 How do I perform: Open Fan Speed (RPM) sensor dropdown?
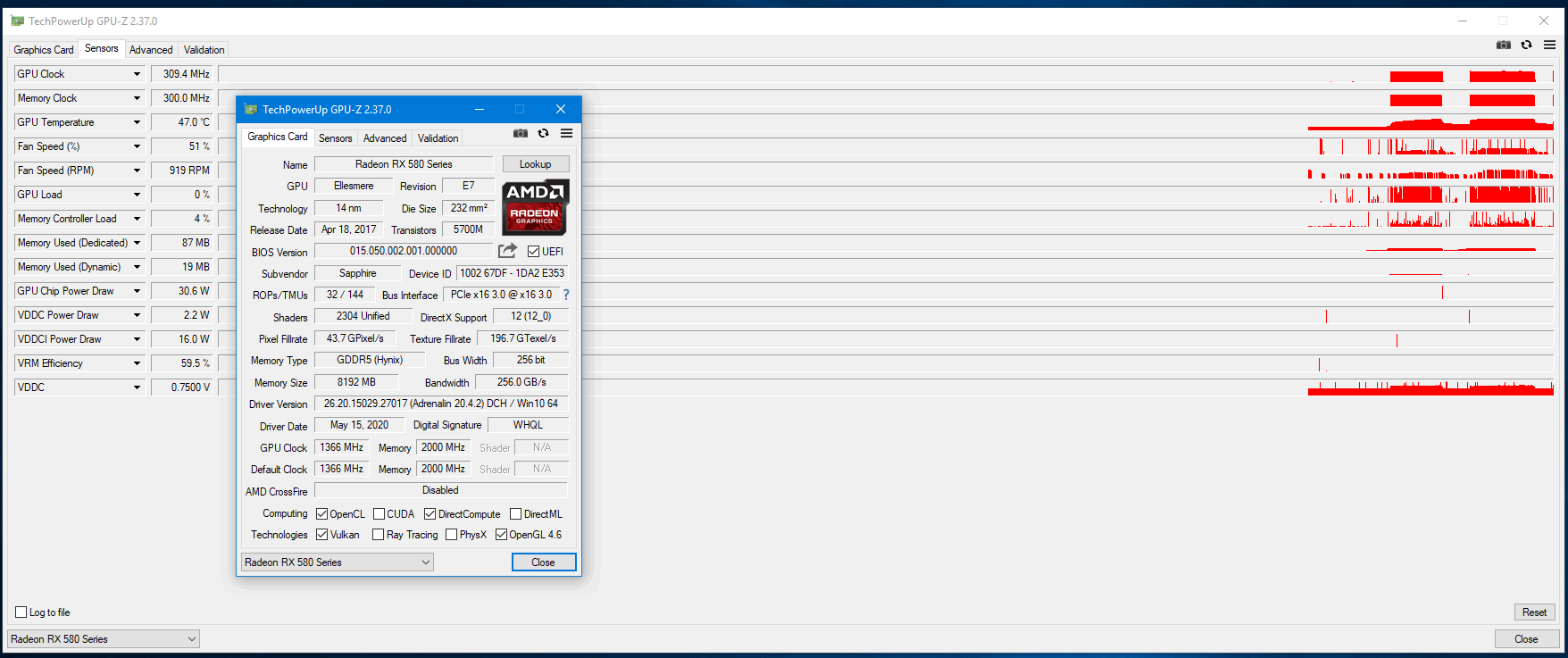click(137, 171)
